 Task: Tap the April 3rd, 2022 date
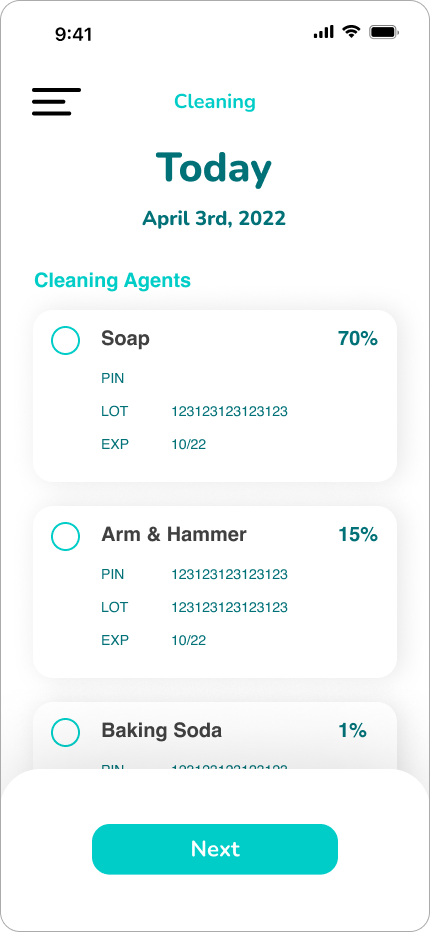[x=214, y=218]
